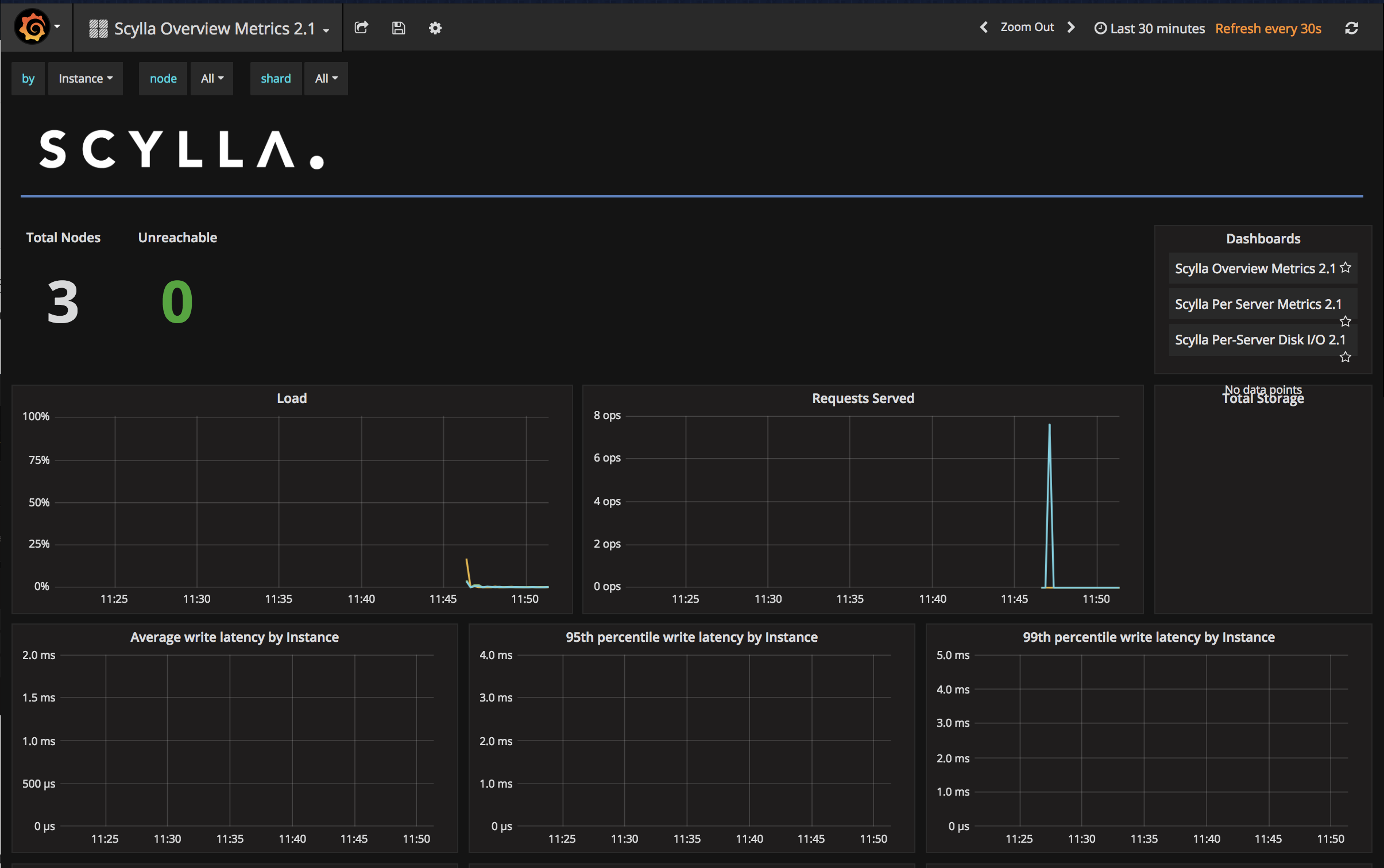1384x868 pixels.
Task: Click the share dashboard icon
Action: 361,27
